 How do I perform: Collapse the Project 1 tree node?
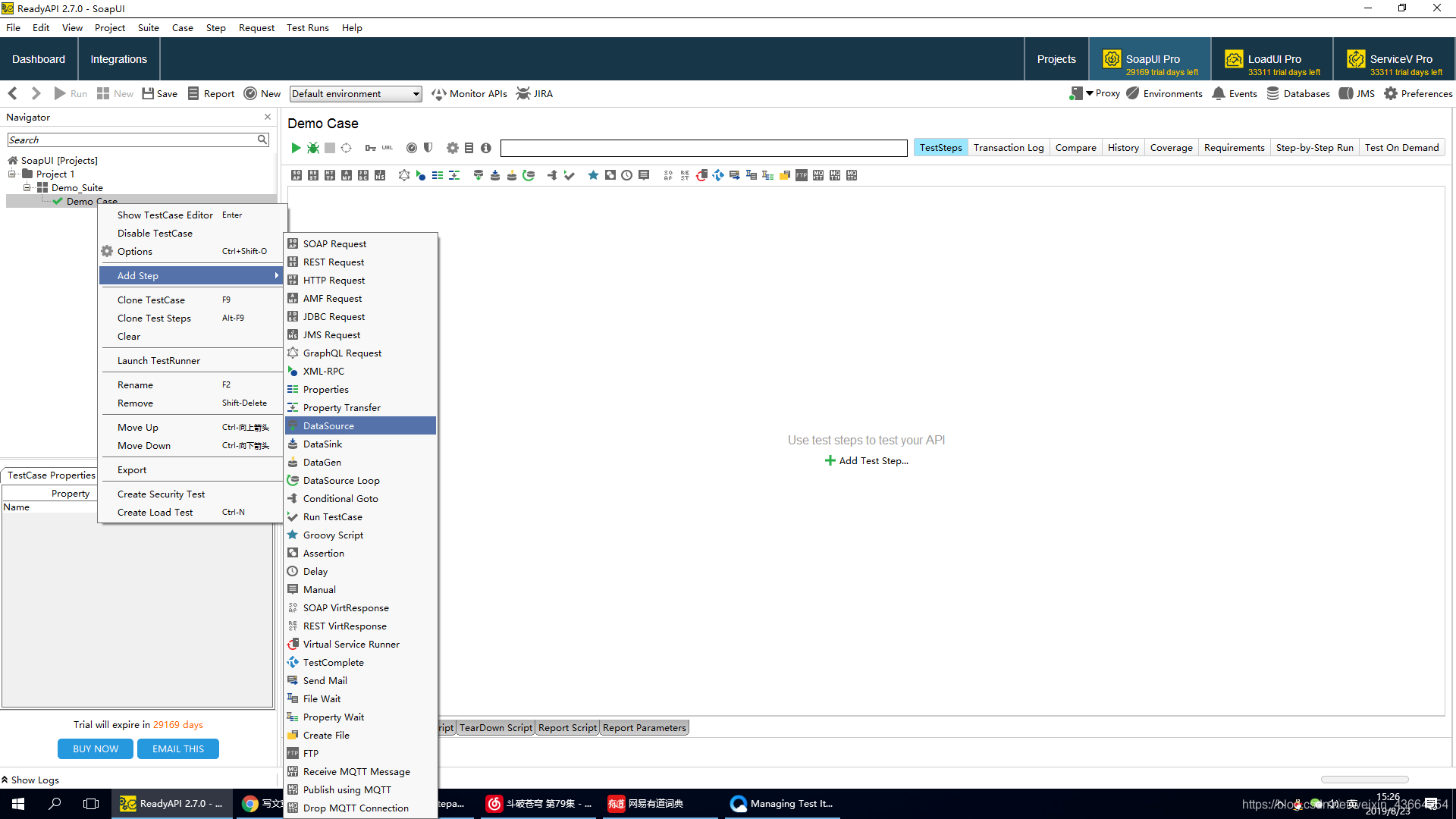tap(12, 174)
